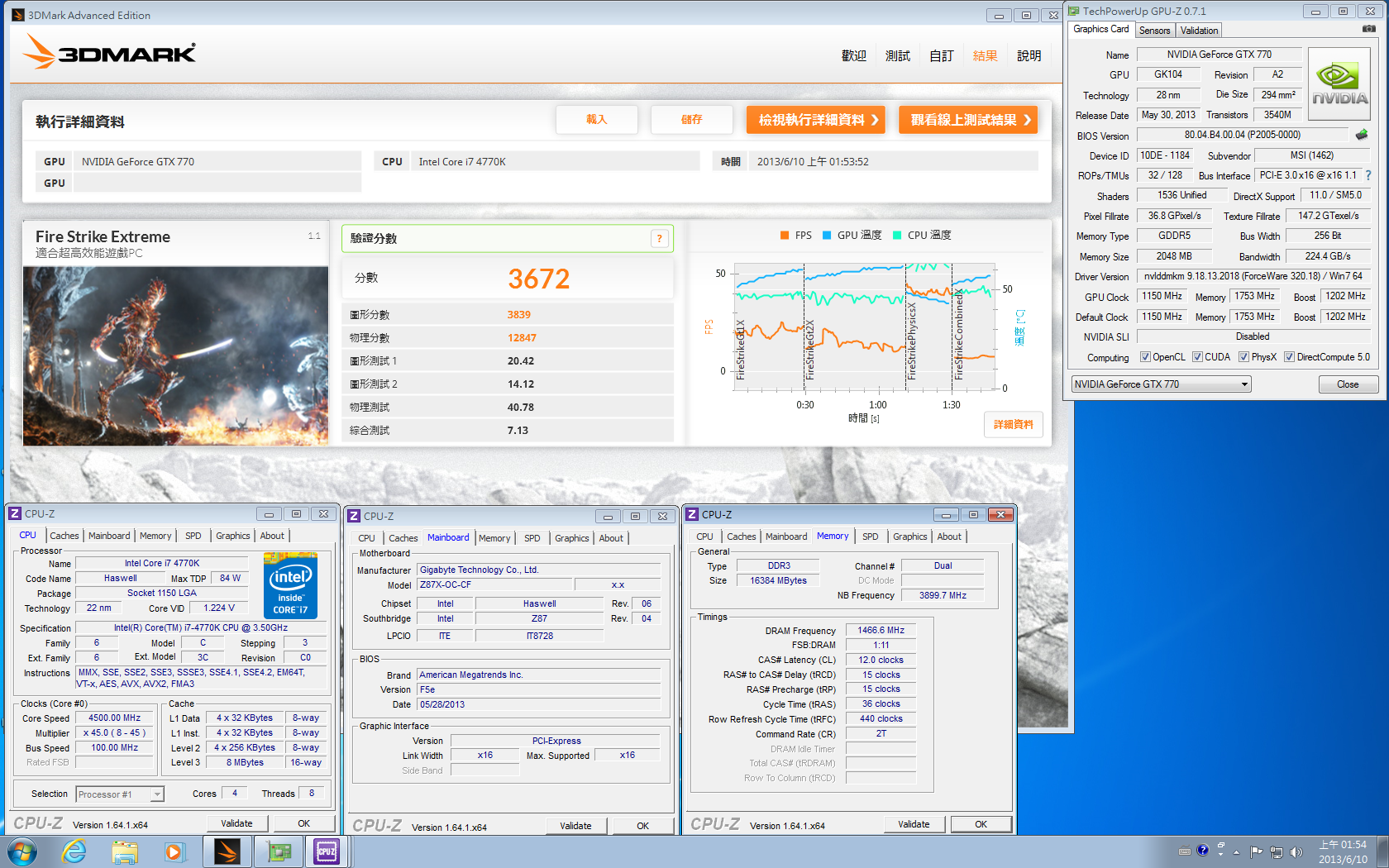
Task: Click the Core Speed 4500.00 MHz value
Action: click(115, 718)
